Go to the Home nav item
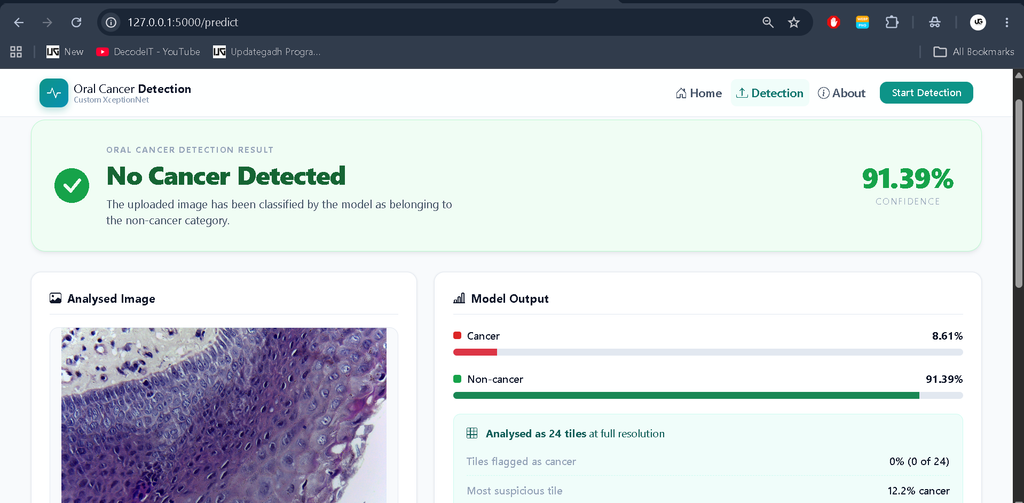The width and height of the screenshot is (1024, 503). 699,93
